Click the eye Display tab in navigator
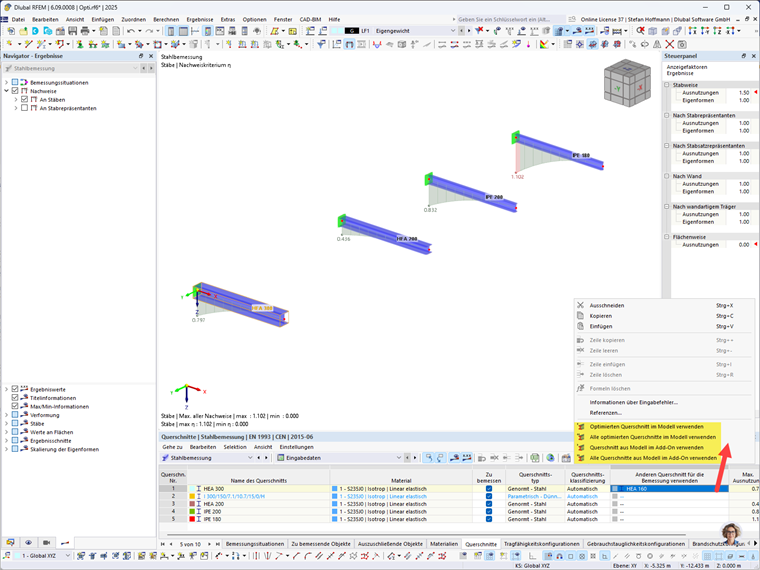760x570 pixels. pos(29,542)
